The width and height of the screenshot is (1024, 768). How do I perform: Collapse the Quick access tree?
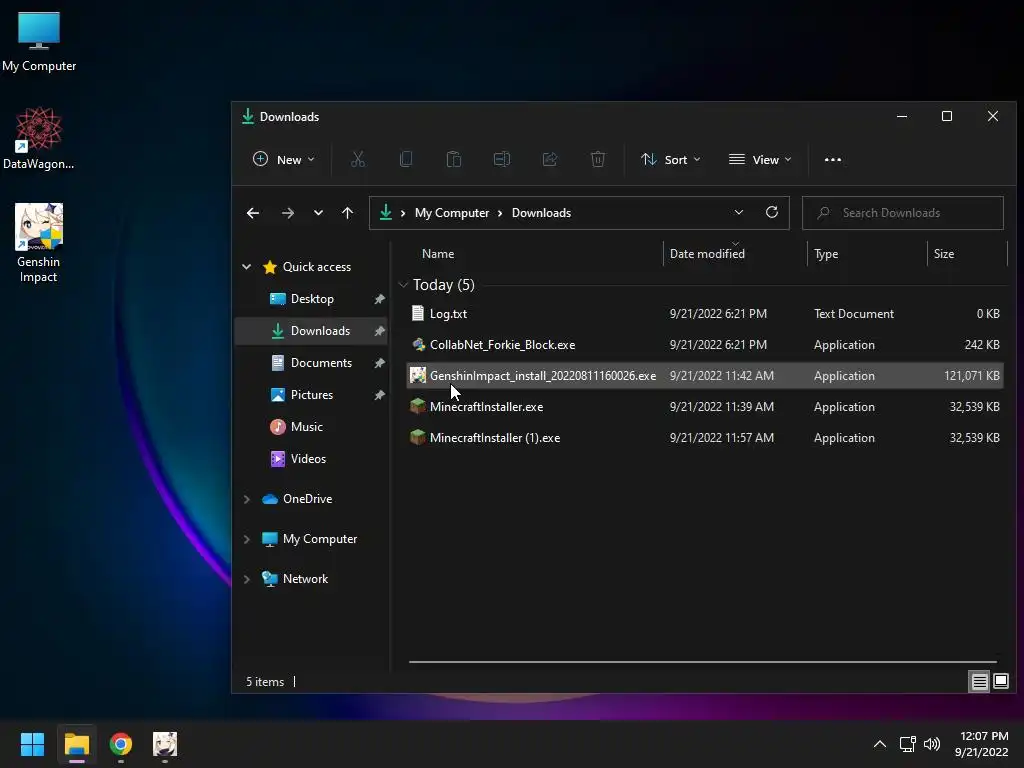click(x=247, y=266)
